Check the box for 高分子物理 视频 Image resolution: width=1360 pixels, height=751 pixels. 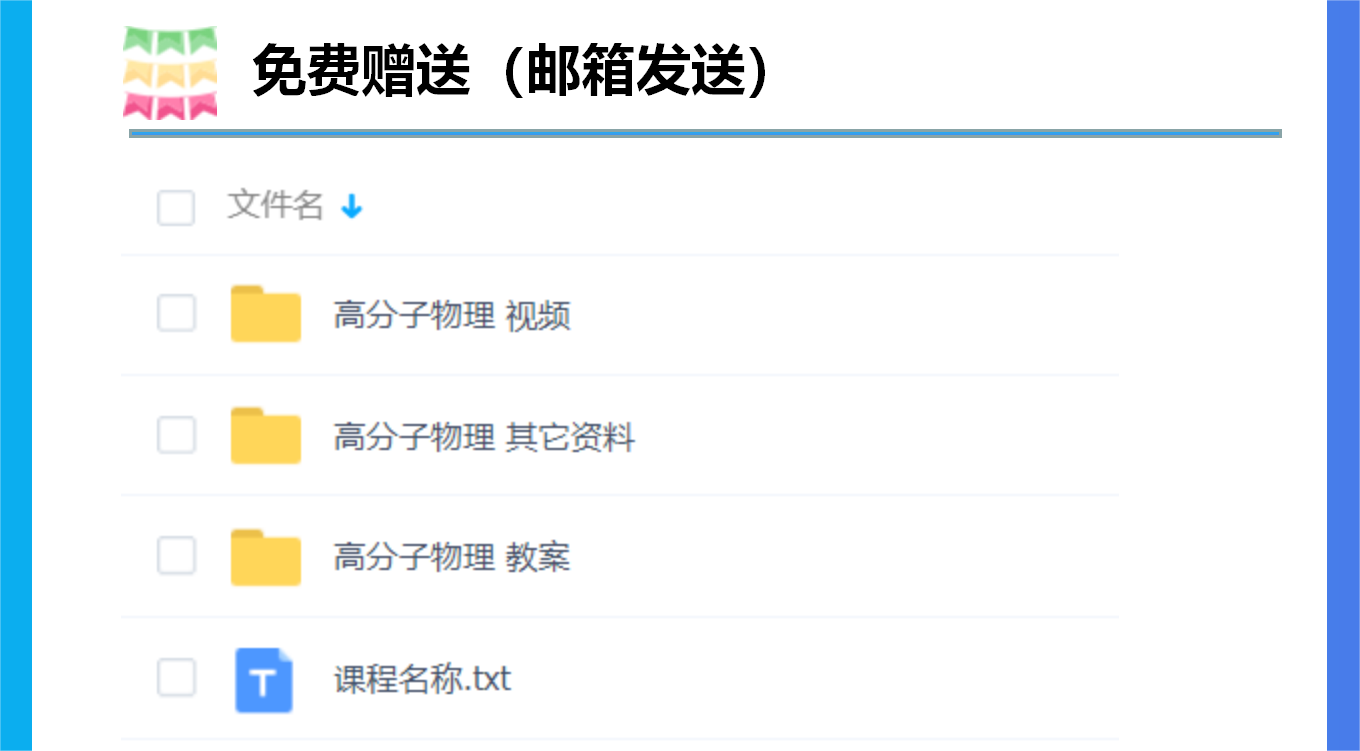[x=176, y=314]
